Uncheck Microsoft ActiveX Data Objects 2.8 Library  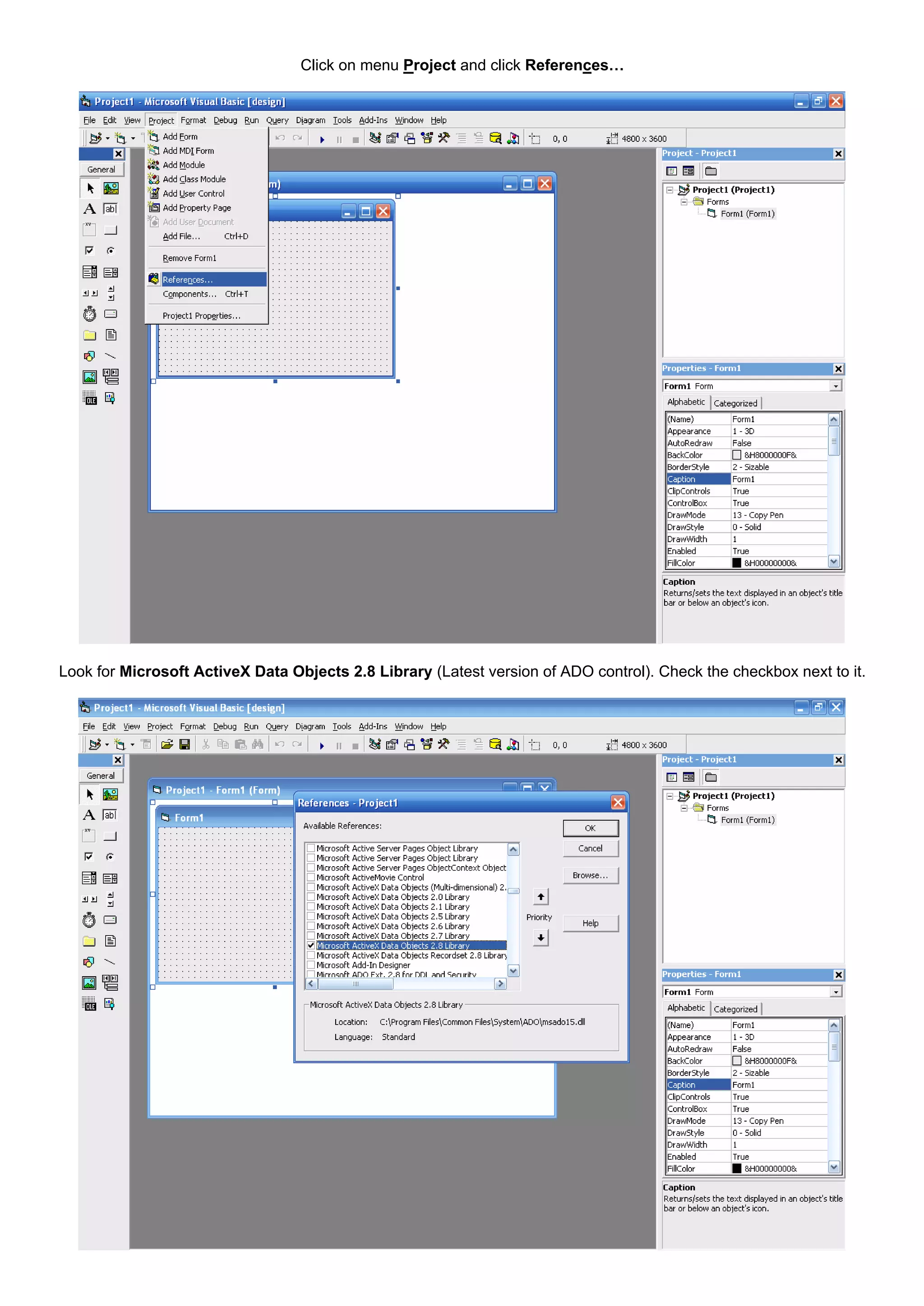point(311,946)
